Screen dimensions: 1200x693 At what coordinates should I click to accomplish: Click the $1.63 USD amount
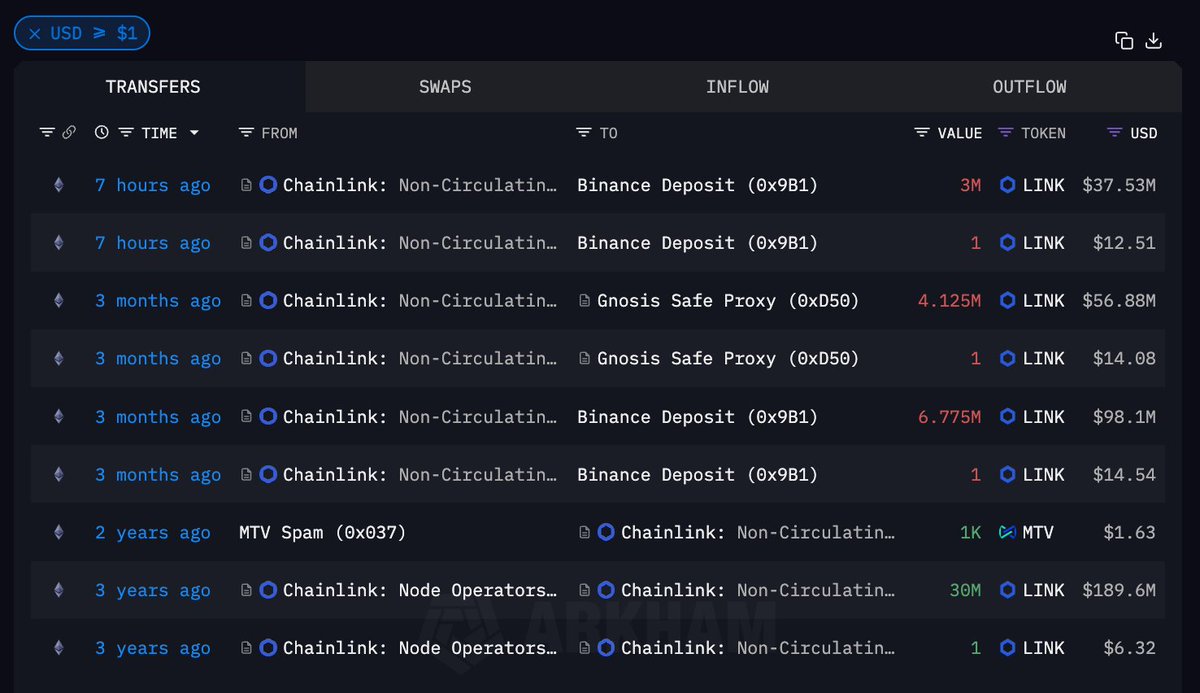(1130, 533)
